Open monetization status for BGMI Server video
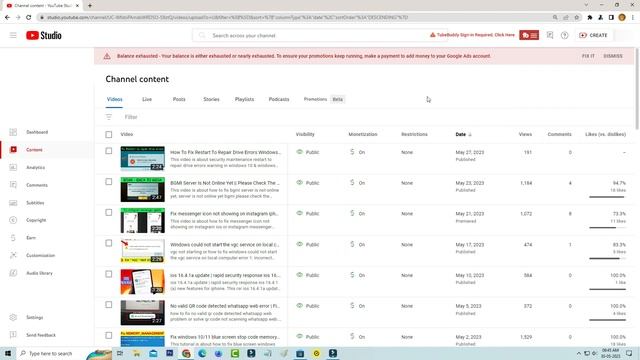640x360 pixels. (x=357, y=183)
